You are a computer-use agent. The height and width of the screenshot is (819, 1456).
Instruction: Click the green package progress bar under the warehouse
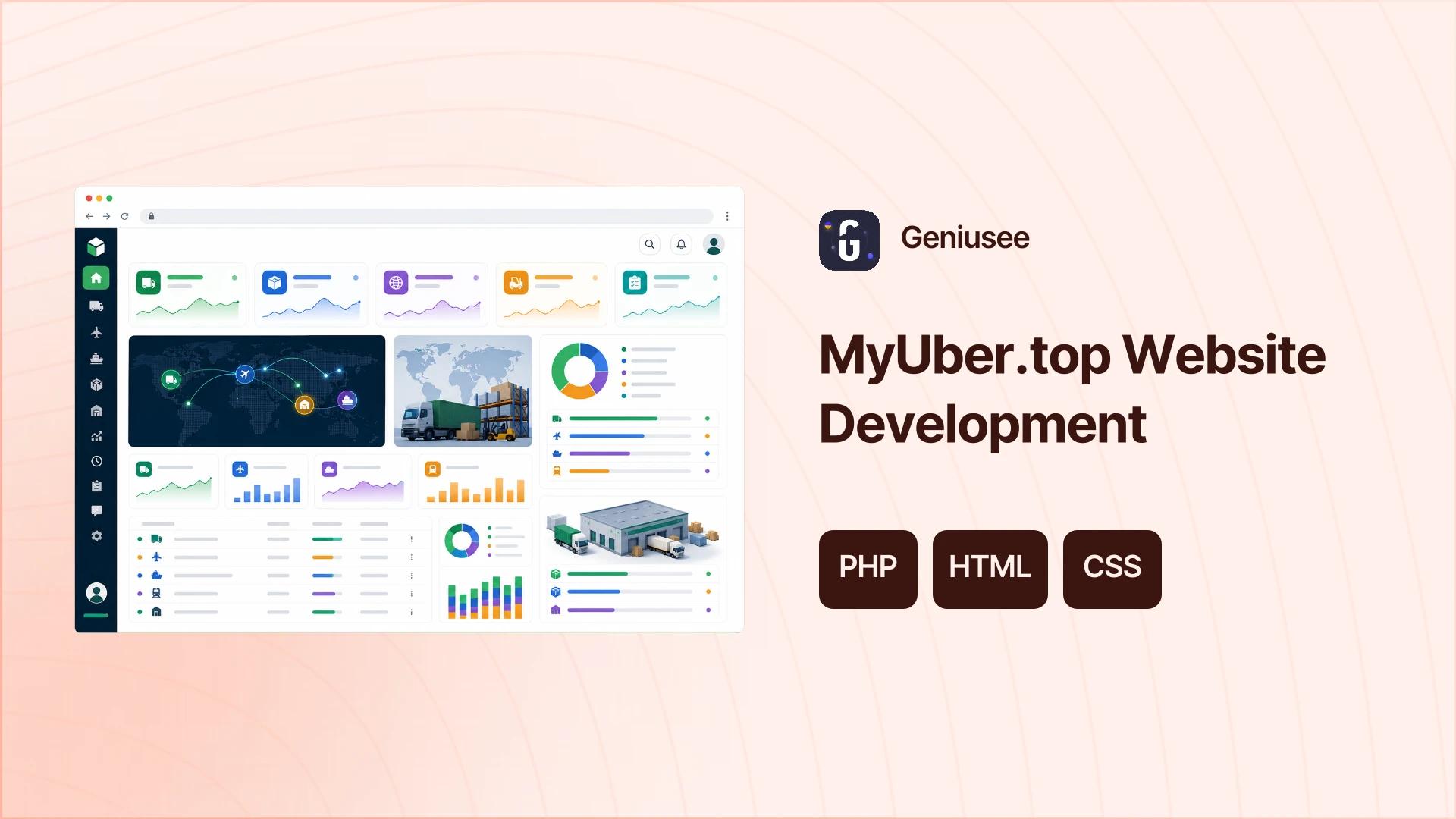[x=629, y=574]
